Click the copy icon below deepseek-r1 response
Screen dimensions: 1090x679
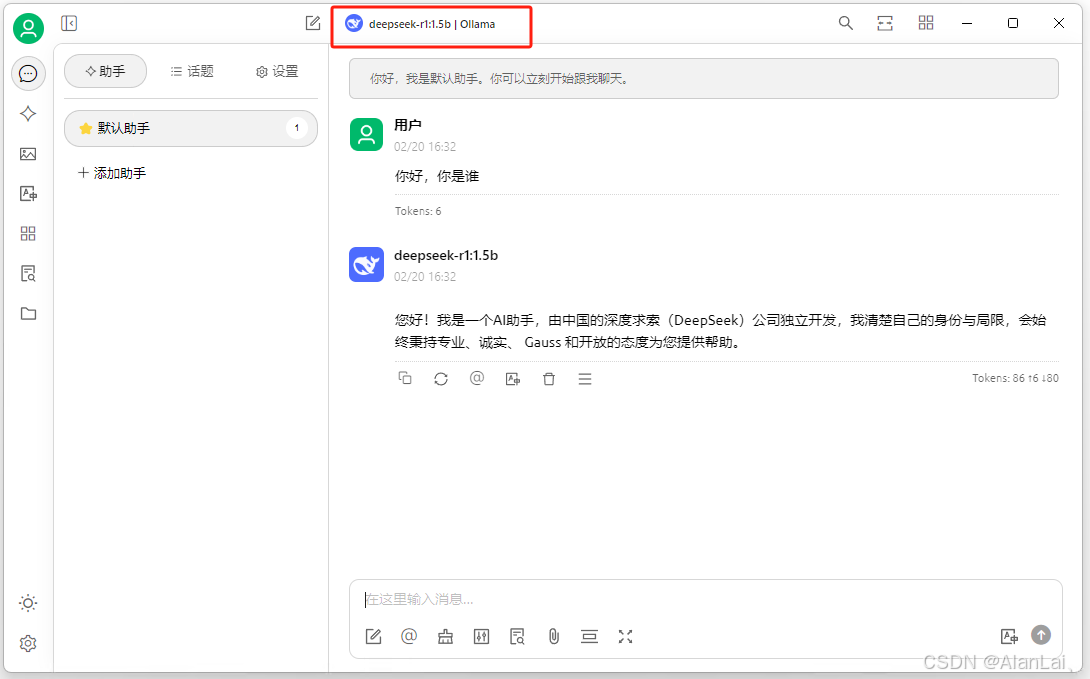(x=405, y=378)
